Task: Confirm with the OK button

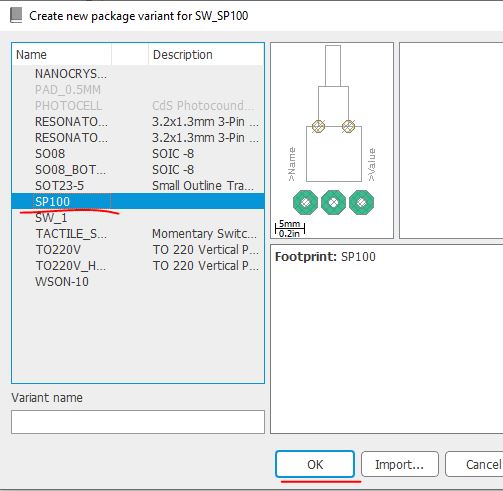Action: click(x=315, y=464)
